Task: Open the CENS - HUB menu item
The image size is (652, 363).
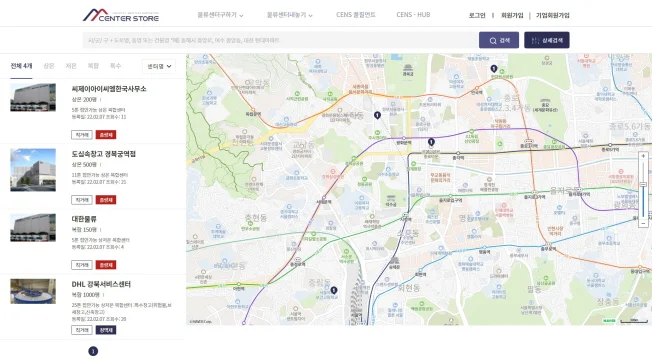Action: (413, 15)
